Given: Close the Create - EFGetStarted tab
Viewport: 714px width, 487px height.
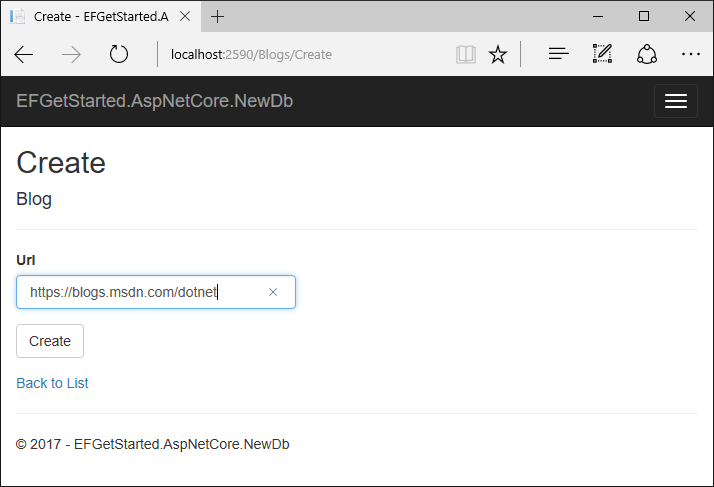Looking at the screenshot, I should tap(187, 16).
